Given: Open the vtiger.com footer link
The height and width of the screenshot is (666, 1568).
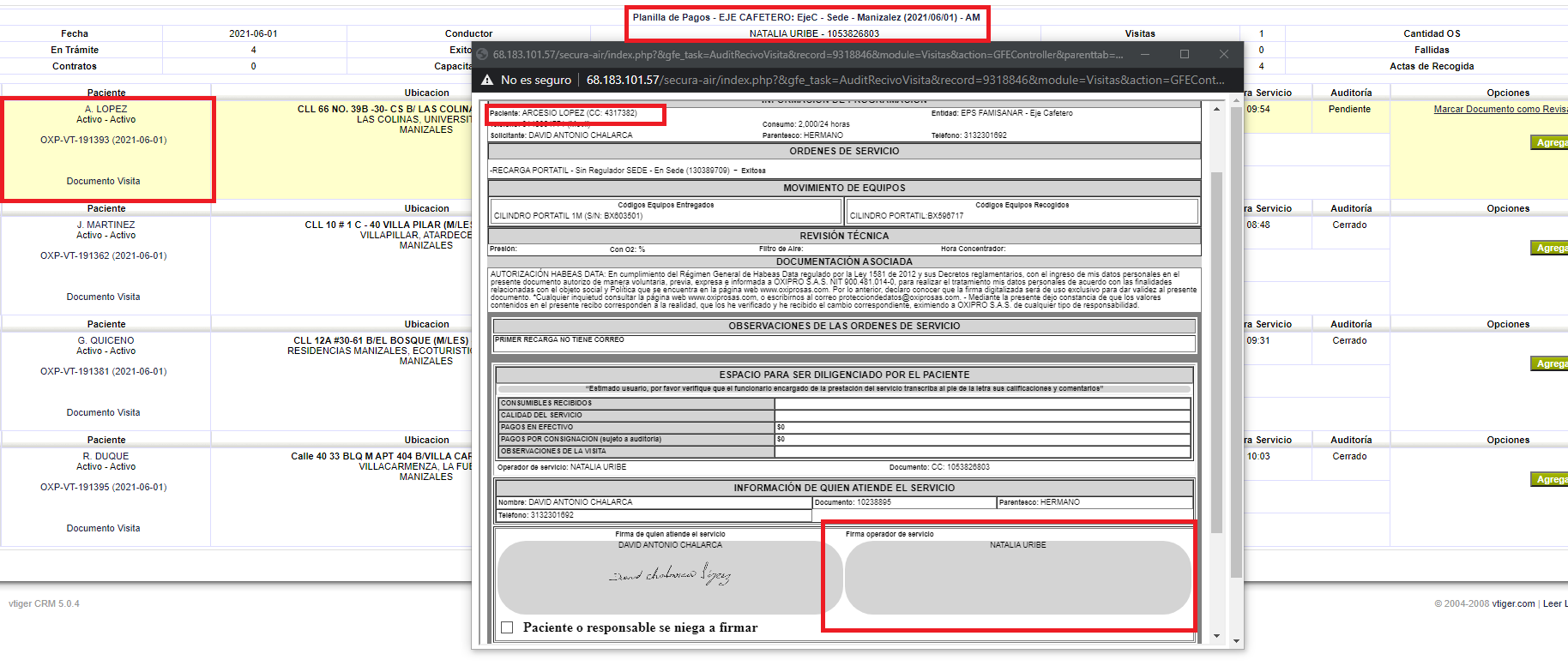Looking at the screenshot, I should tap(1513, 603).
